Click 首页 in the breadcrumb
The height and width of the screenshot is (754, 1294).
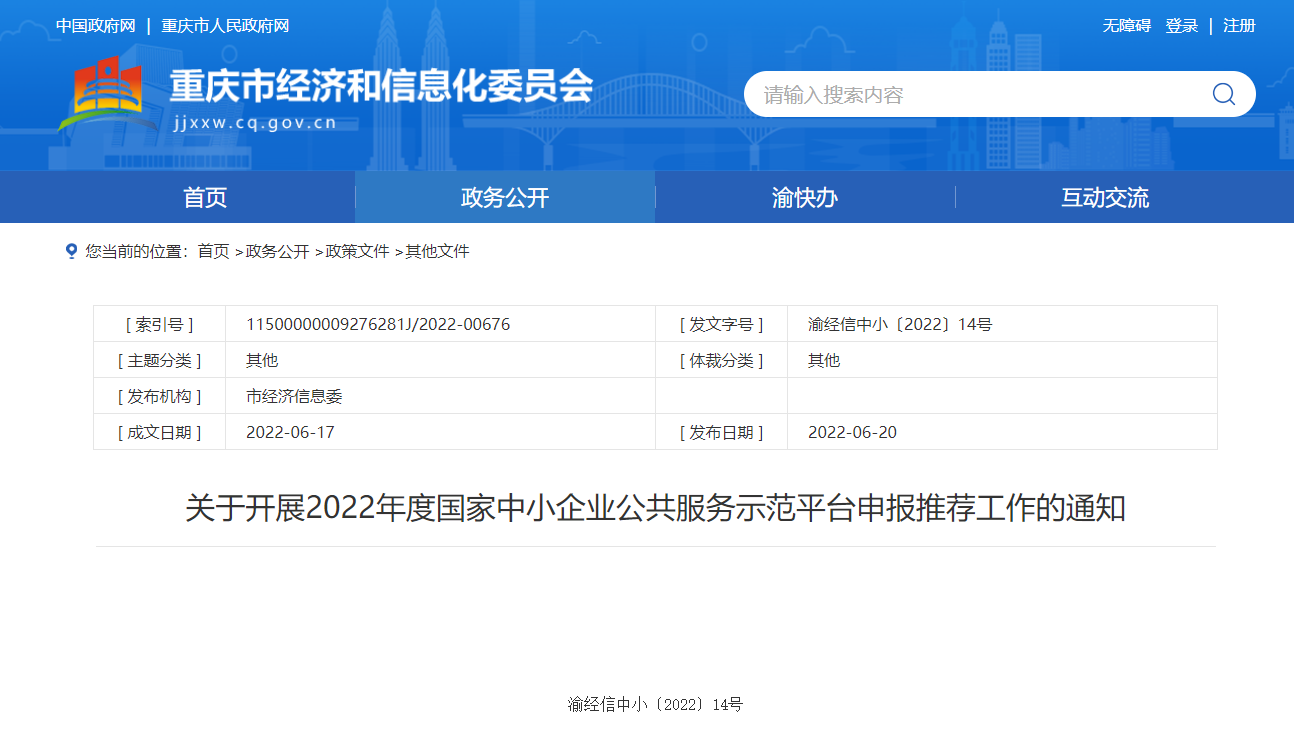tap(213, 251)
